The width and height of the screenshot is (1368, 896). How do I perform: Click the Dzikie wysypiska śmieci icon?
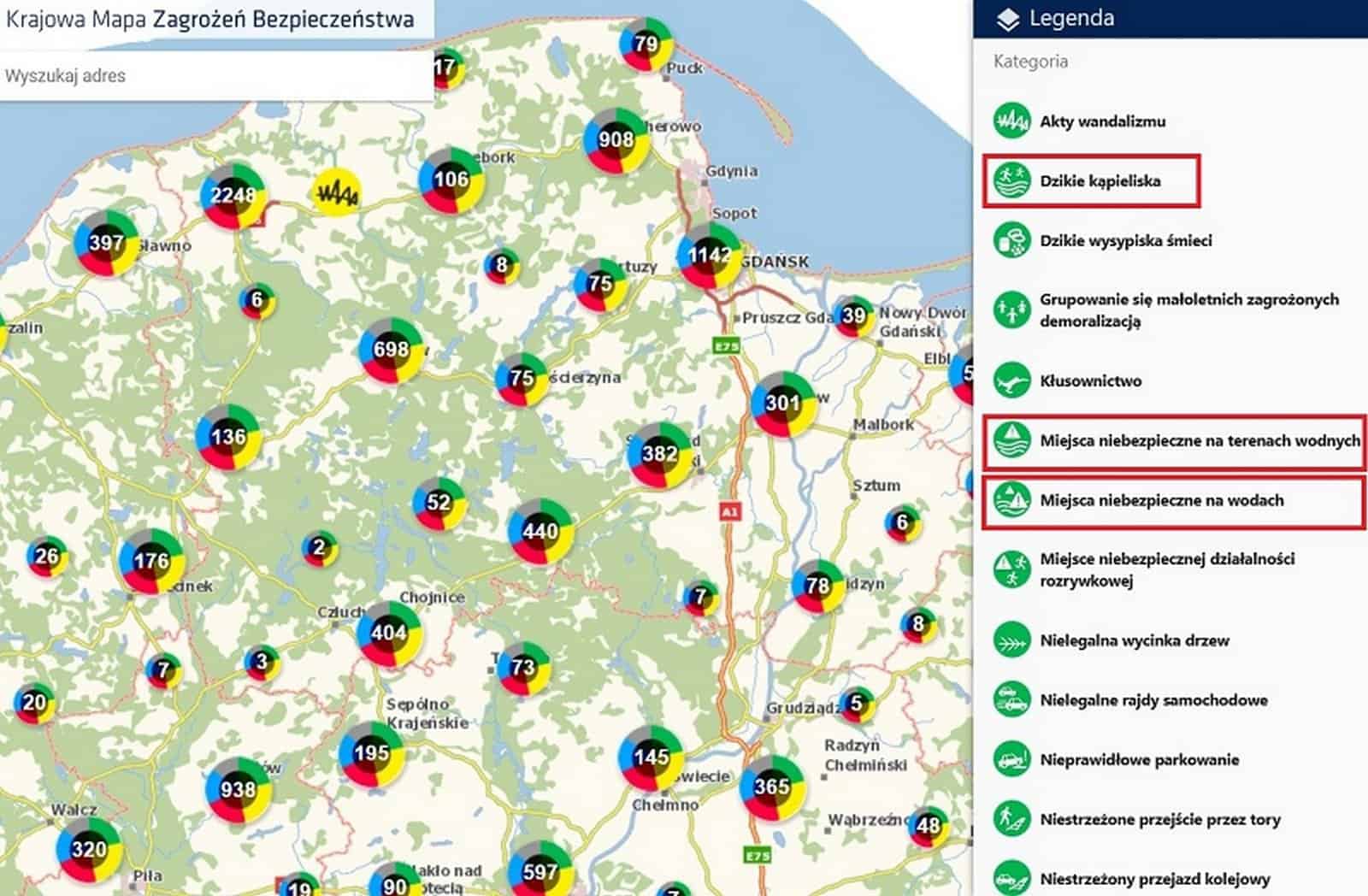1011,240
